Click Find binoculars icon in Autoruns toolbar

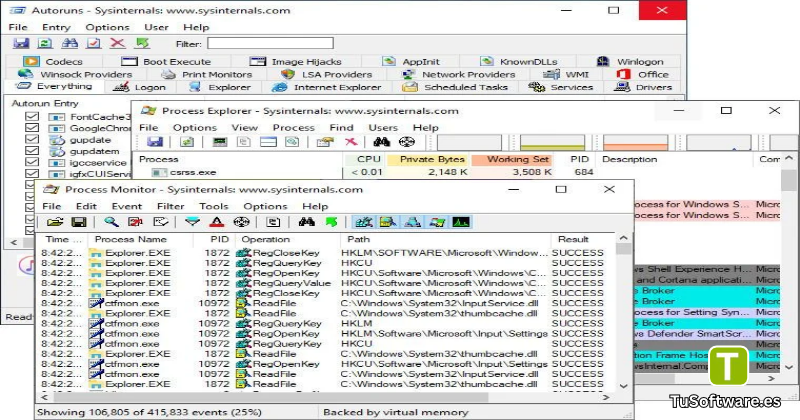(x=70, y=43)
